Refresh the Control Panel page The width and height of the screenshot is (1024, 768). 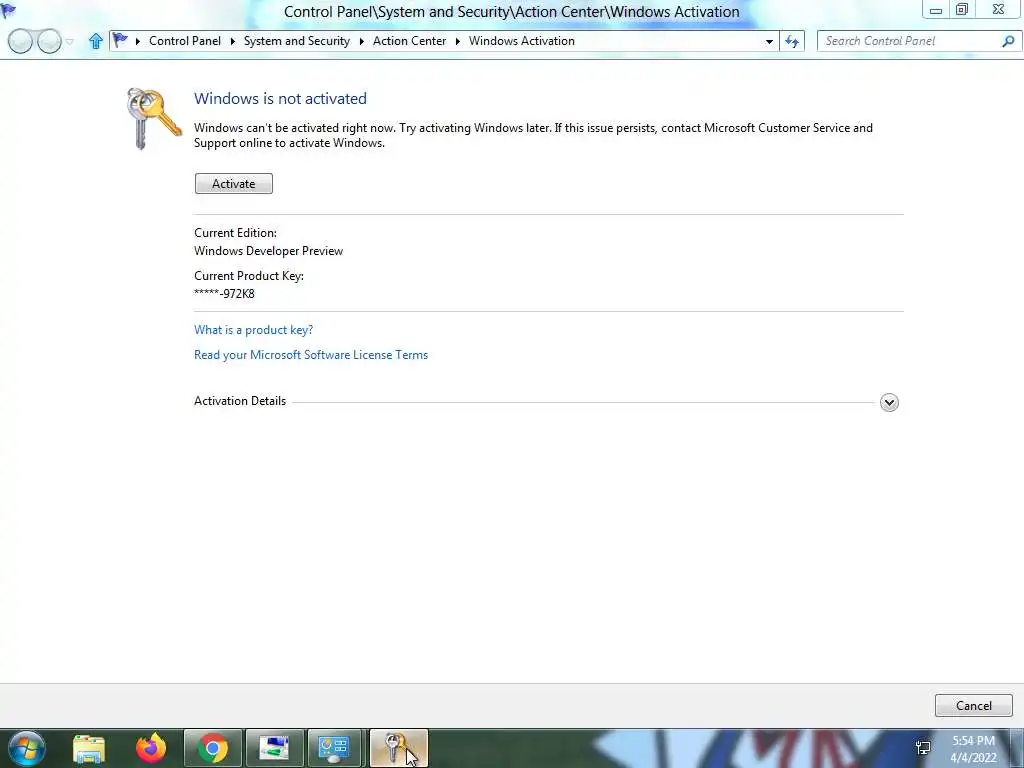[x=792, y=41]
